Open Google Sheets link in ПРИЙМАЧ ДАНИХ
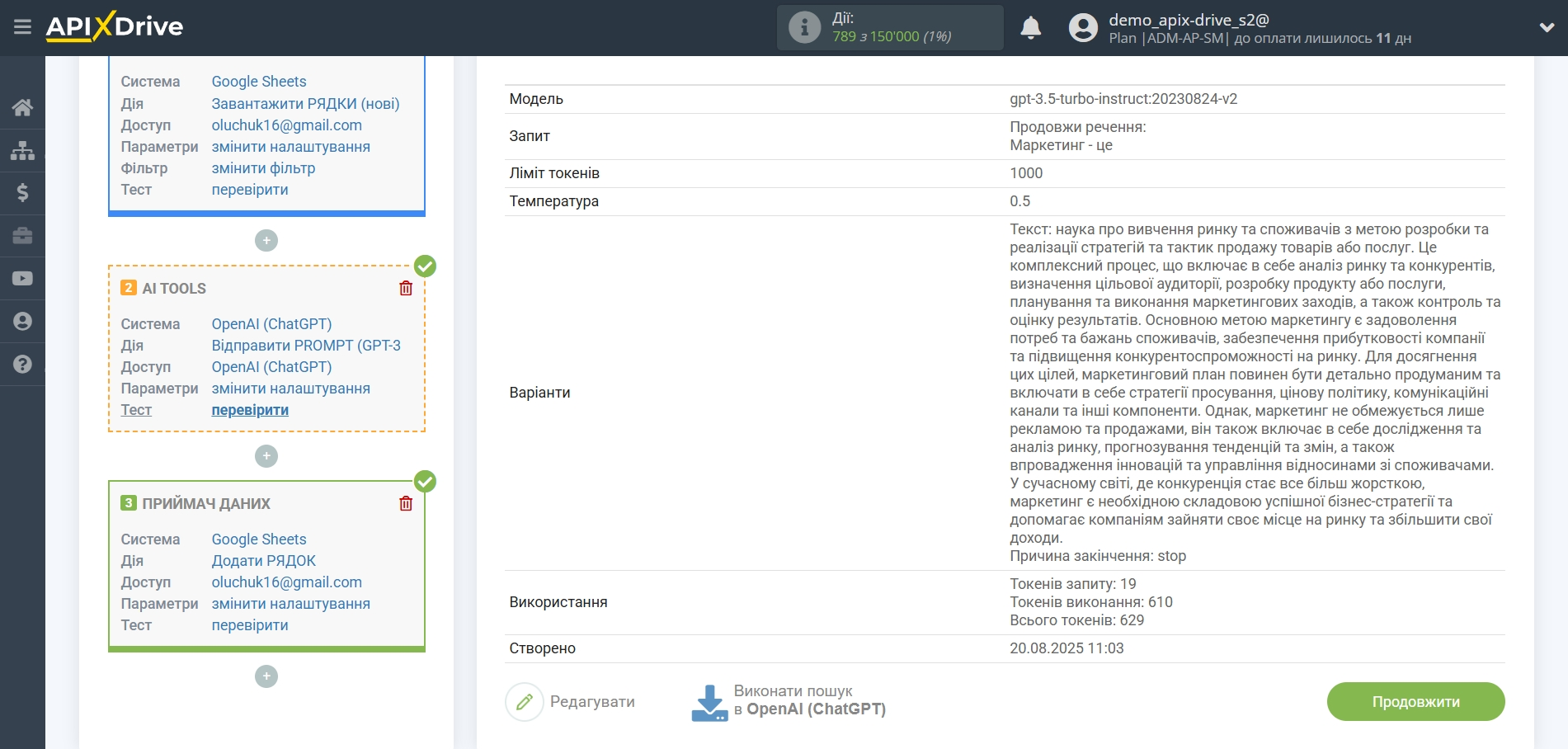The width and height of the screenshot is (1568, 749). [x=259, y=539]
